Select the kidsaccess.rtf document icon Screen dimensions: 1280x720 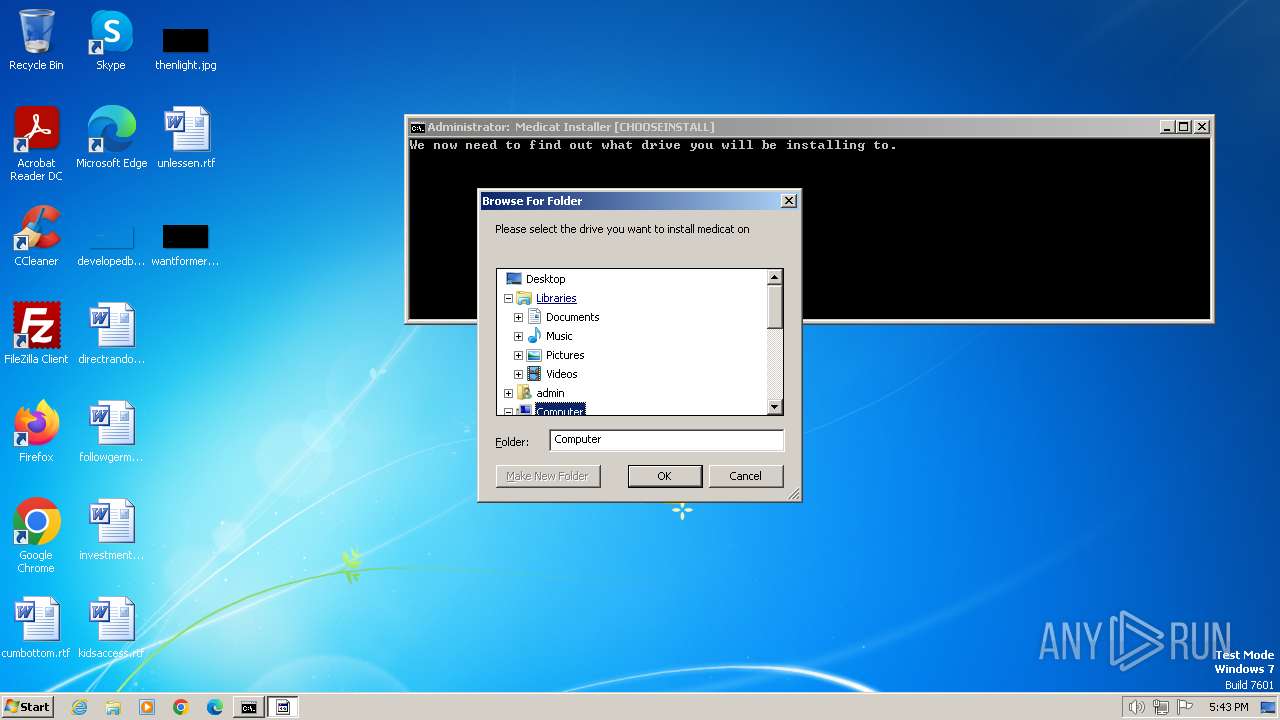tap(111, 627)
